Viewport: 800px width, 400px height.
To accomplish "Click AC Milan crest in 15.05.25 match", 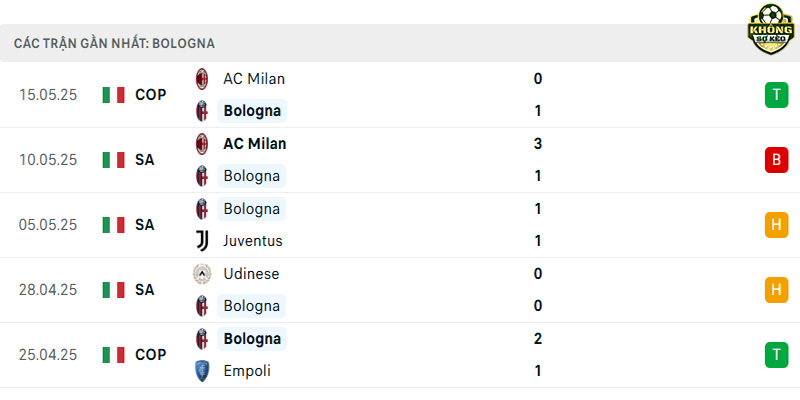I will (x=202, y=79).
